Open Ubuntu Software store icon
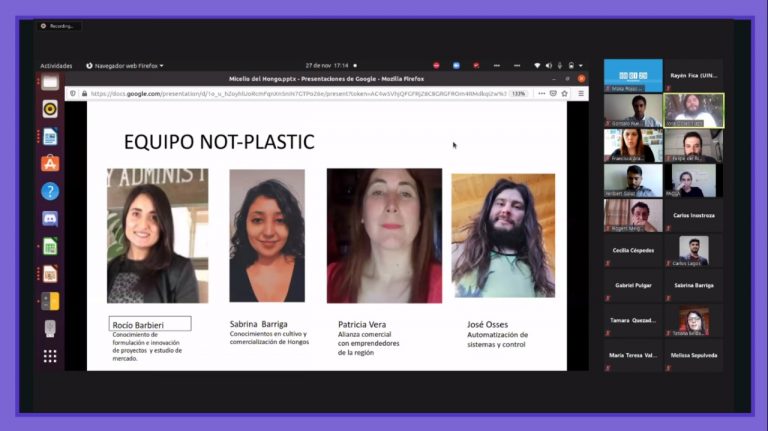Screen dimensions: 768x431 click(x=50, y=163)
